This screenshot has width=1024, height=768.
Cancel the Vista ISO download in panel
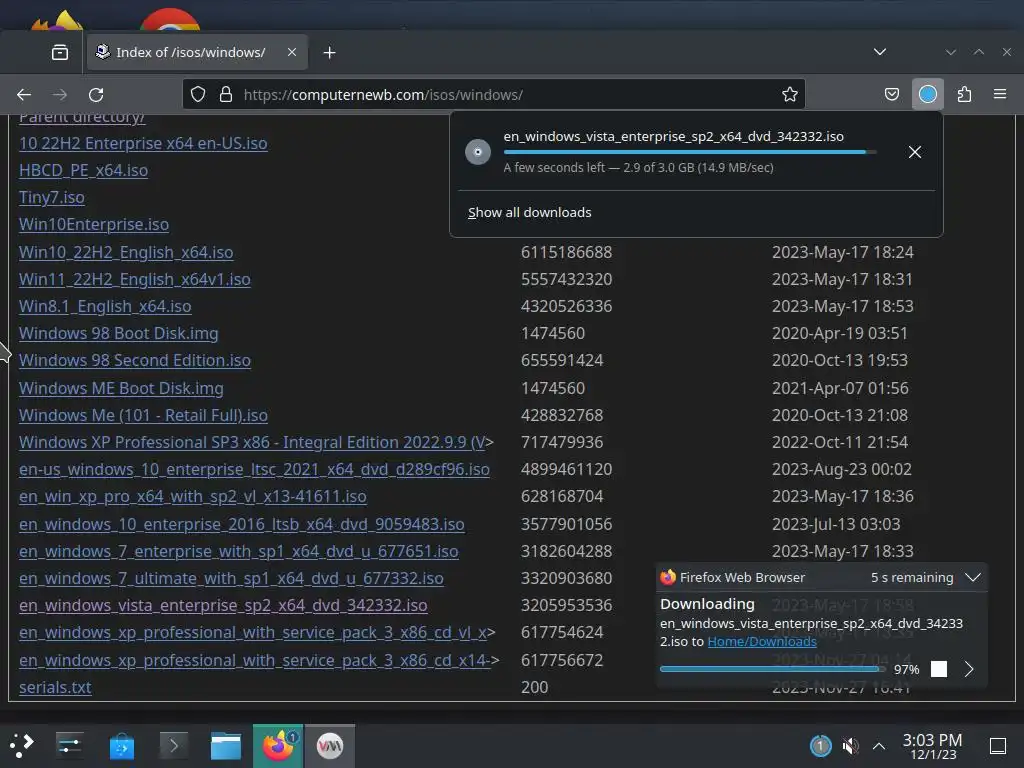click(x=914, y=152)
